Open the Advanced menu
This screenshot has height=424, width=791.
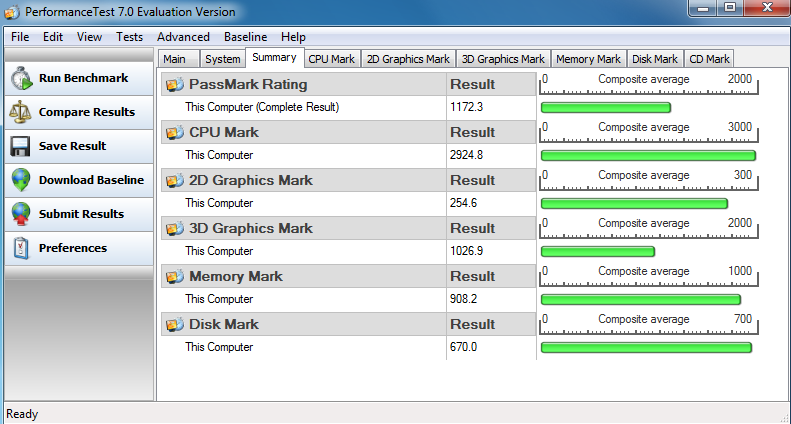coord(183,37)
